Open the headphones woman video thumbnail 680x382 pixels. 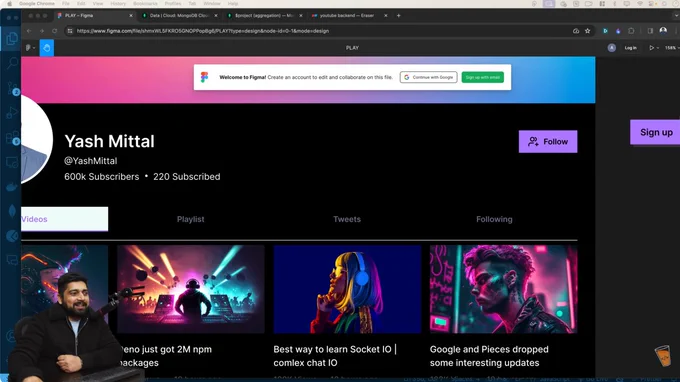[347, 289]
